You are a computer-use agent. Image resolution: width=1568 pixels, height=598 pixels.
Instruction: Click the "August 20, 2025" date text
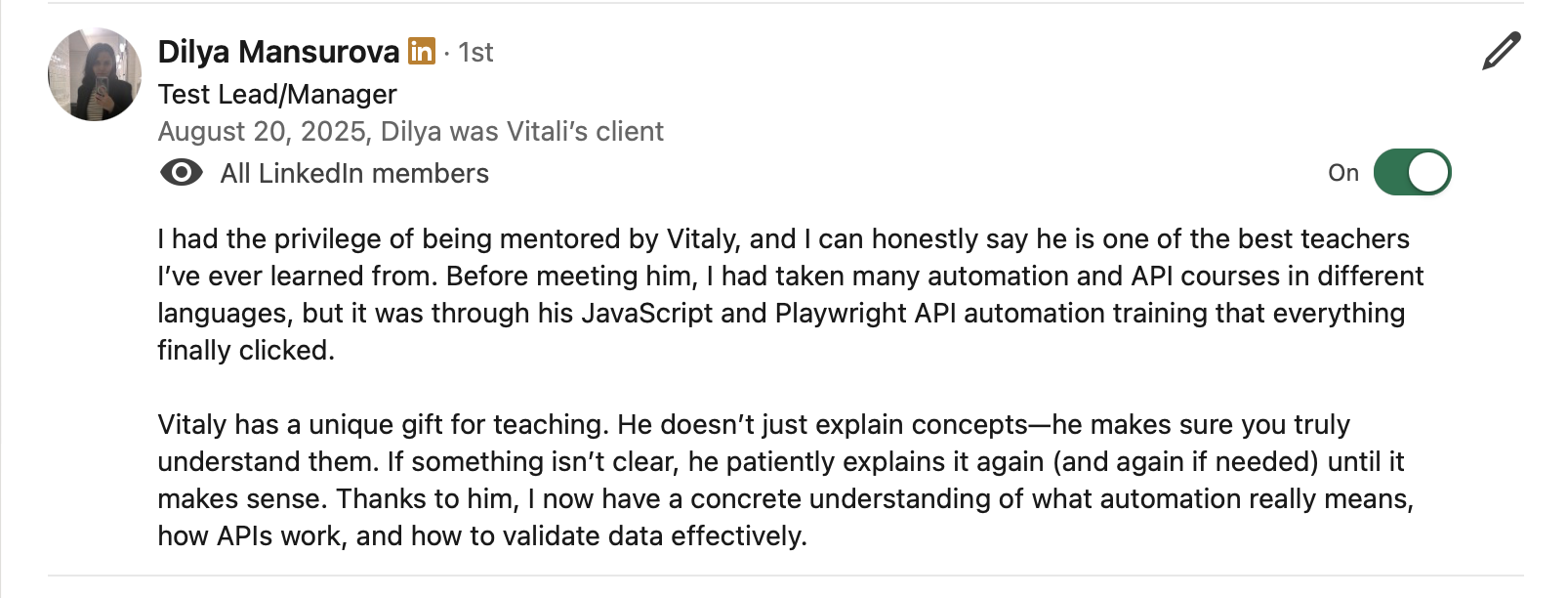click(263, 132)
